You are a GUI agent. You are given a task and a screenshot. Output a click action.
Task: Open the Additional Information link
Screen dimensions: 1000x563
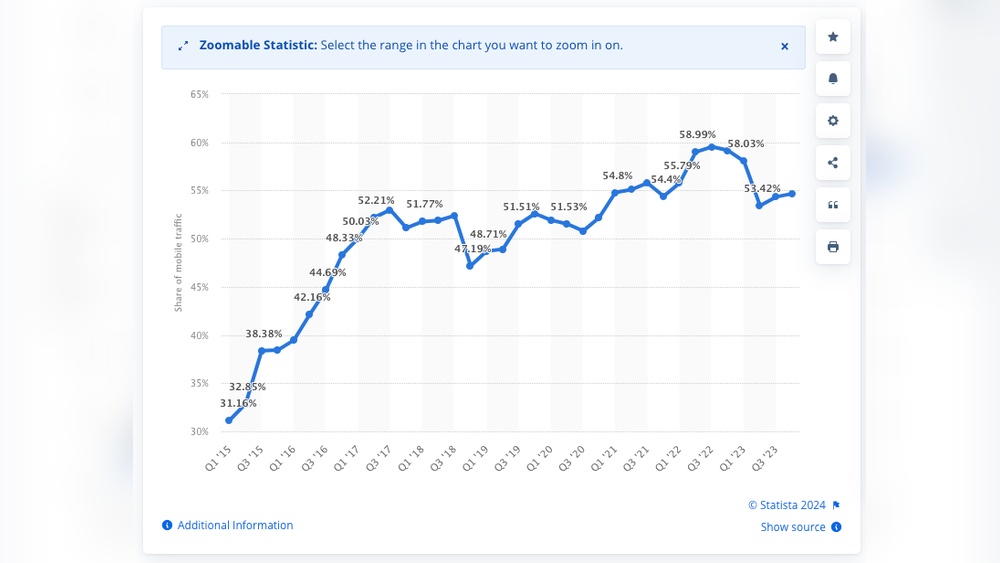pos(235,525)
